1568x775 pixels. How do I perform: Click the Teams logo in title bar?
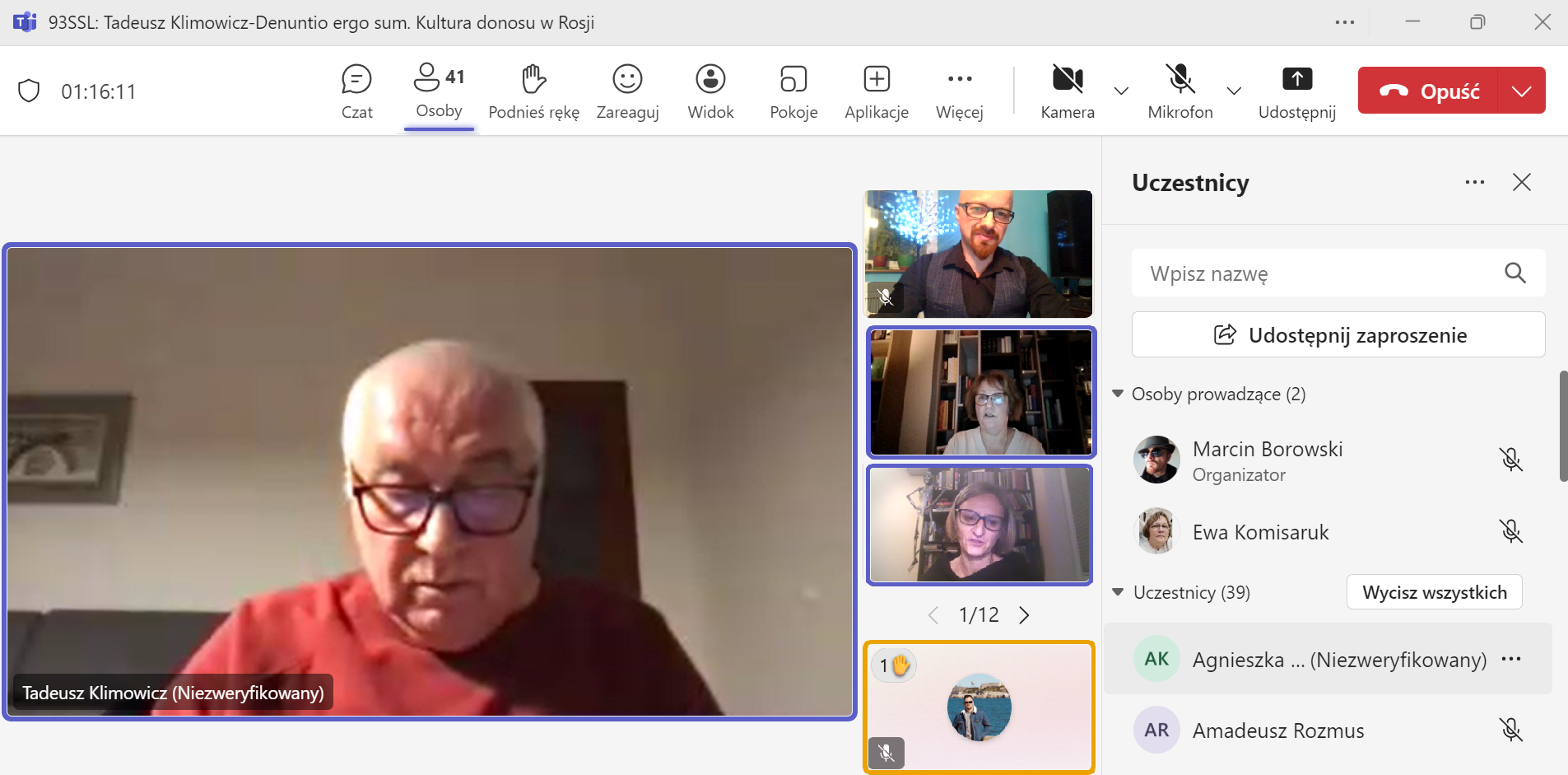point(25,22)
